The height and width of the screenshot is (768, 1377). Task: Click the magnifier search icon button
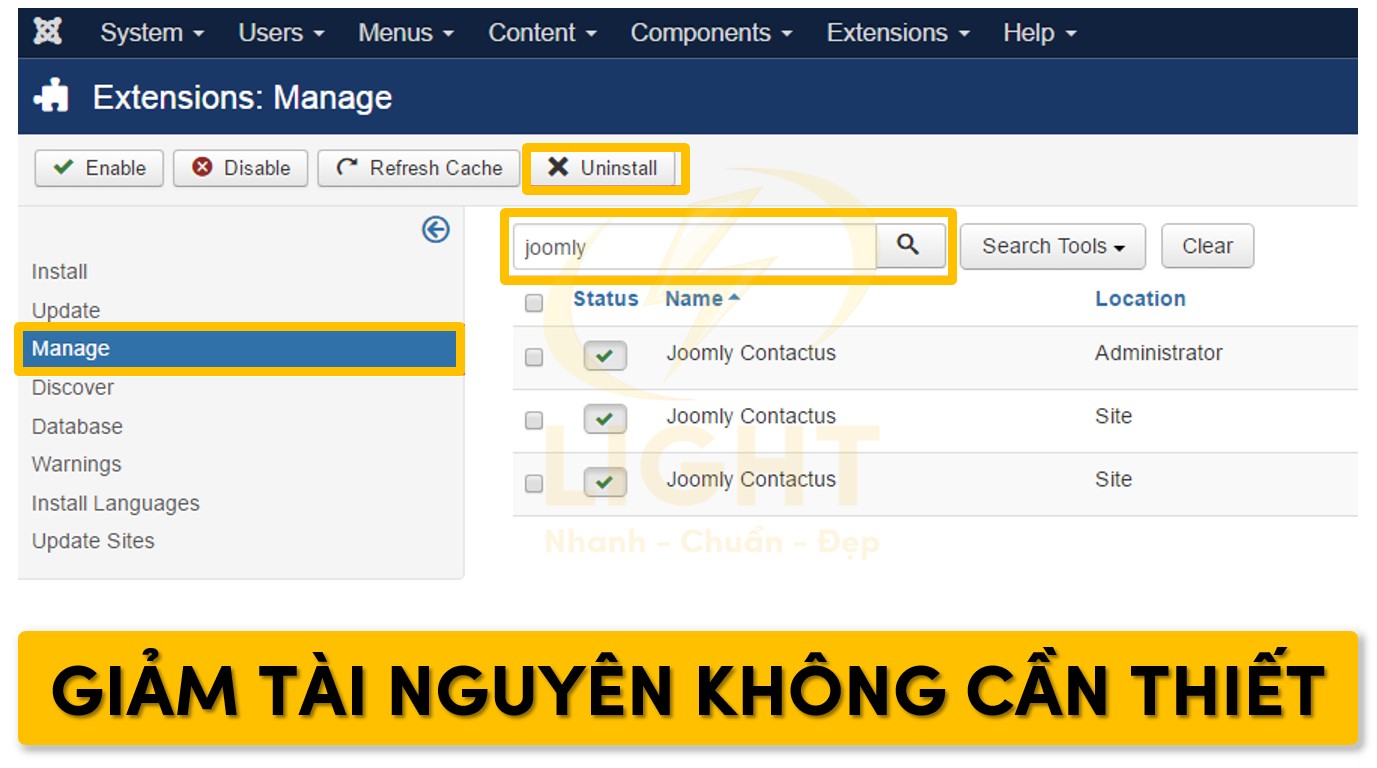(909, 245)
